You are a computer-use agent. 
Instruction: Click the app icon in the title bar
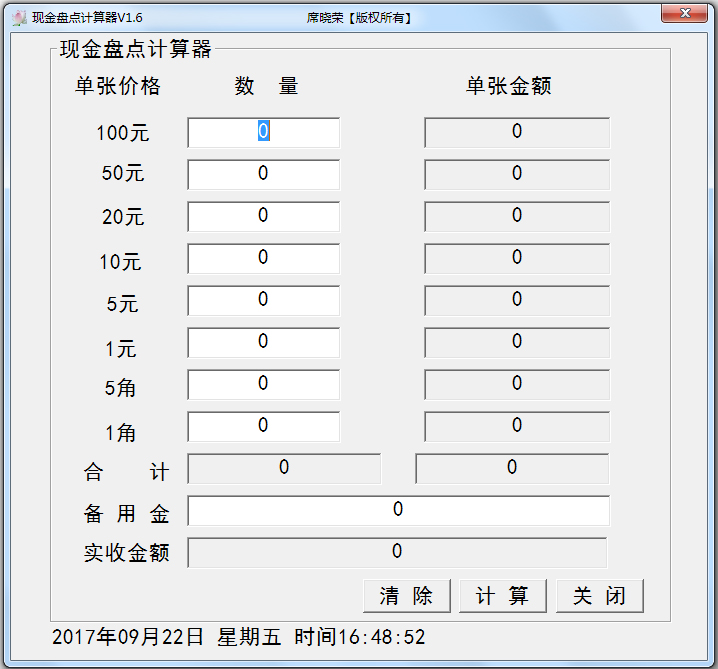tap(18, 18)
